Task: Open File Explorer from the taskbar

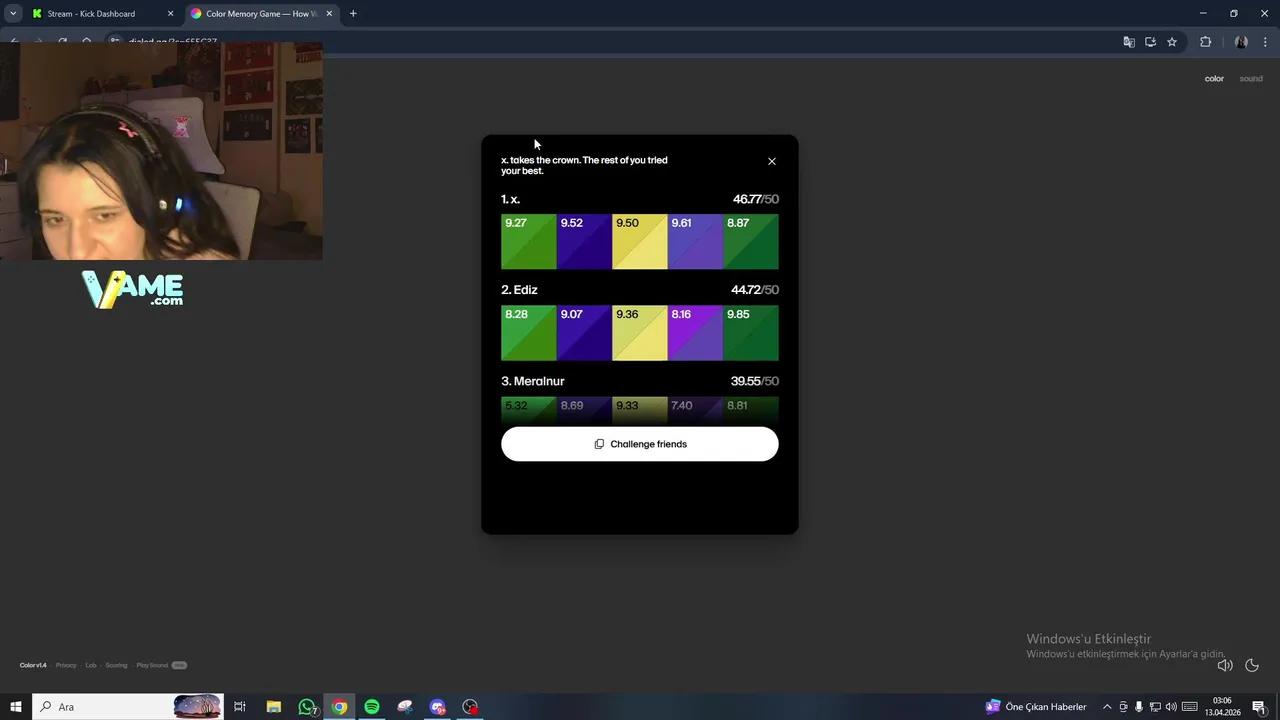Action: pyautogui.click(x=273, y=707)
